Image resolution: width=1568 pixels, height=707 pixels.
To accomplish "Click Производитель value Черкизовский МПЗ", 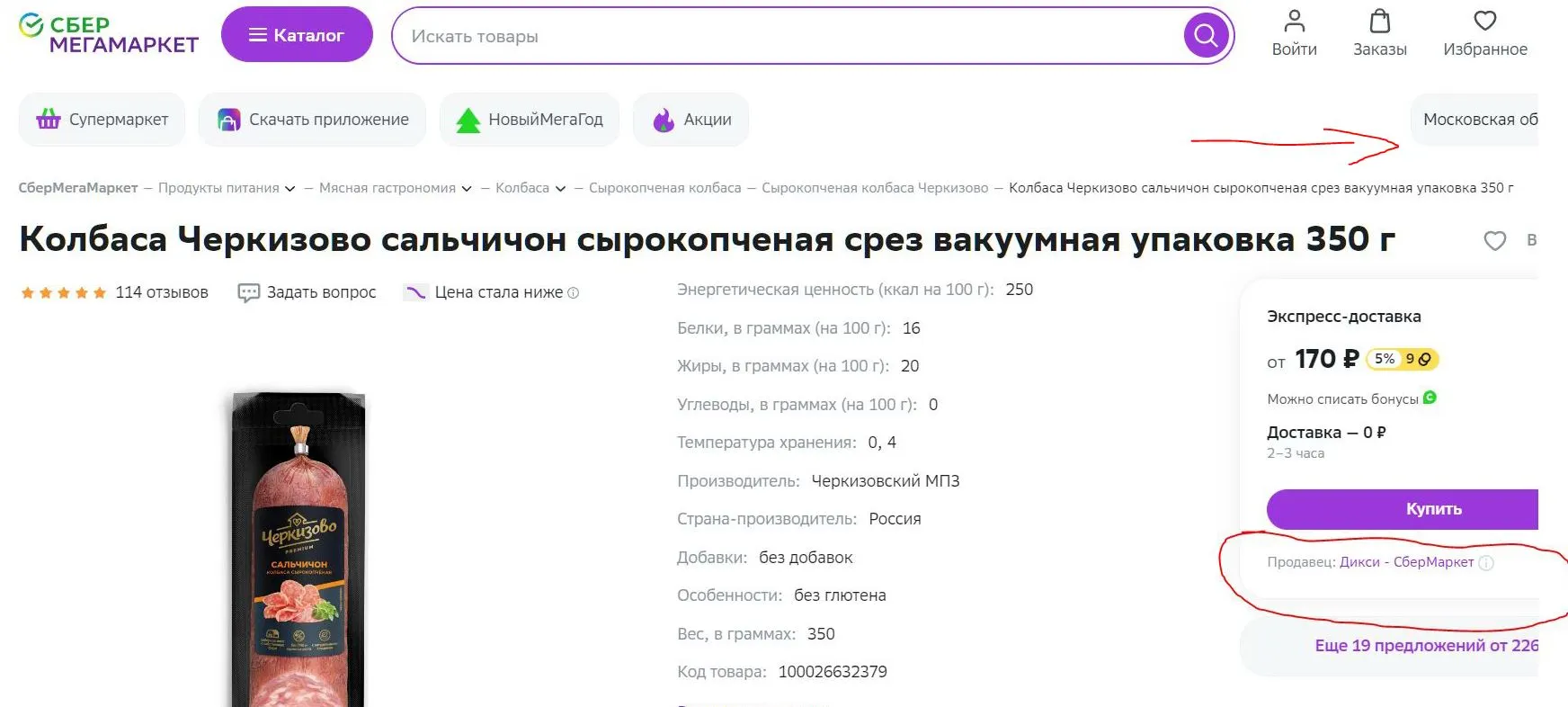I will point(886,481).
